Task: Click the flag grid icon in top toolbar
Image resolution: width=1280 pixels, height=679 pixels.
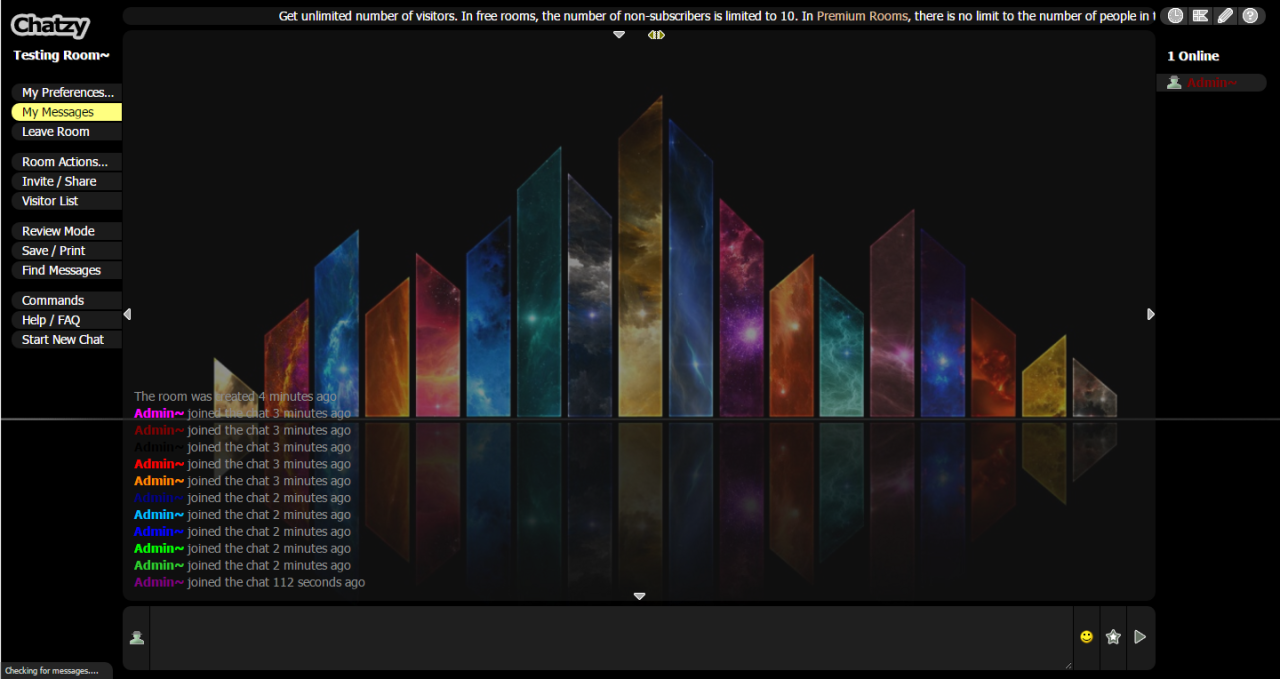Action: (x=1200, y=16)
